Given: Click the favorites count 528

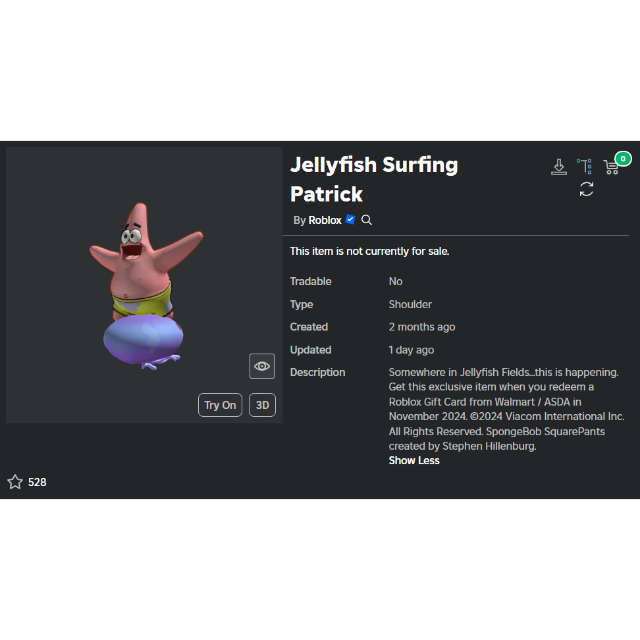Looking at the screenshot, I should coord(37,482).
